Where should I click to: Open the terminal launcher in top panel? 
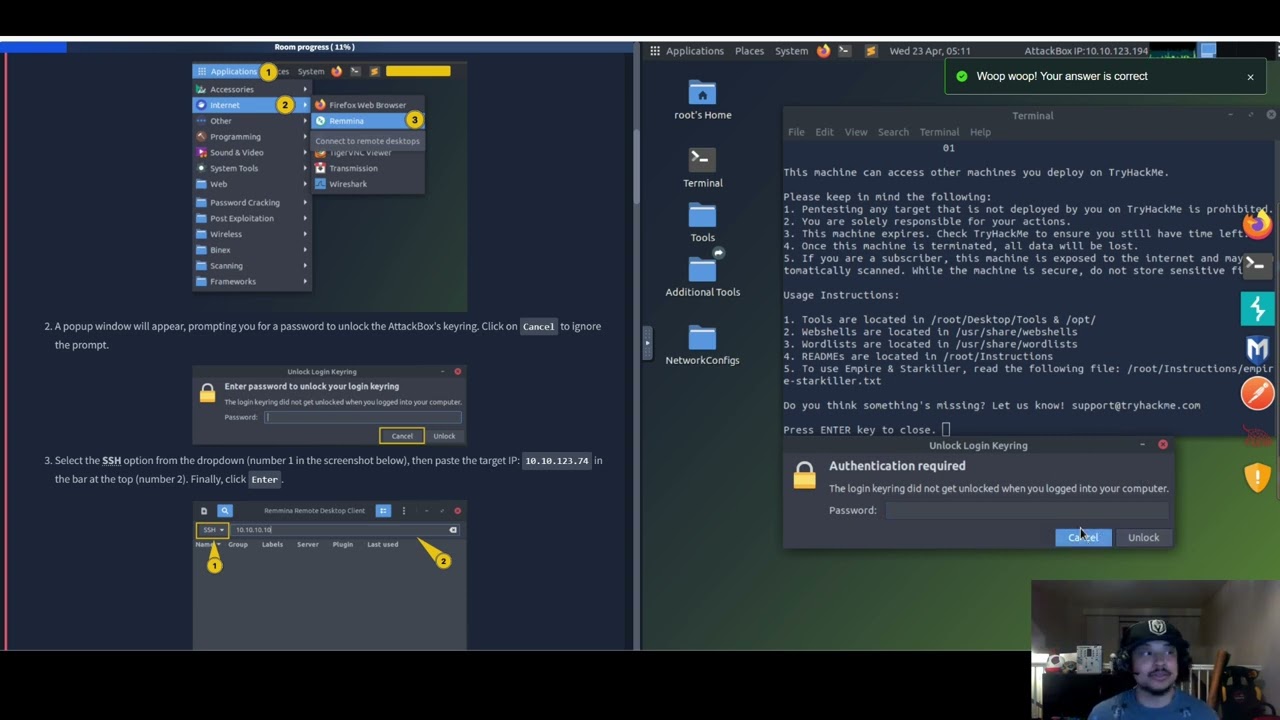(x=845, y=51)
